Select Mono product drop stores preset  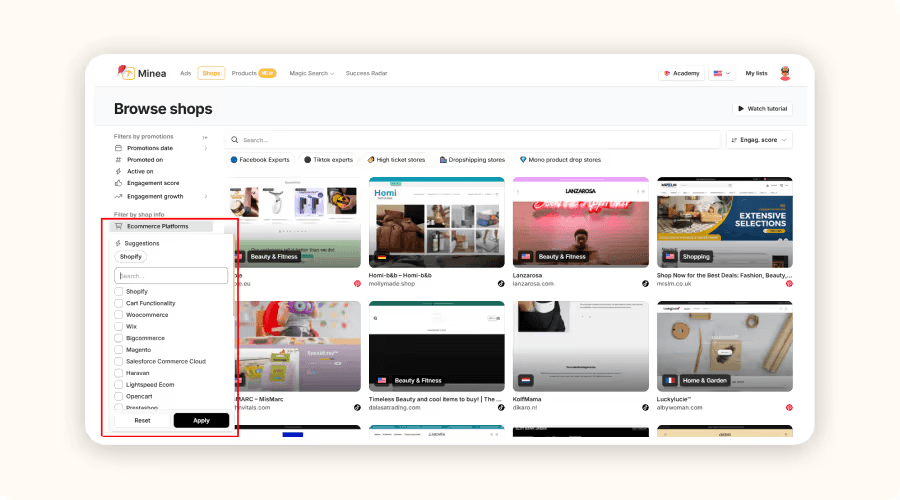coord(560,160)
